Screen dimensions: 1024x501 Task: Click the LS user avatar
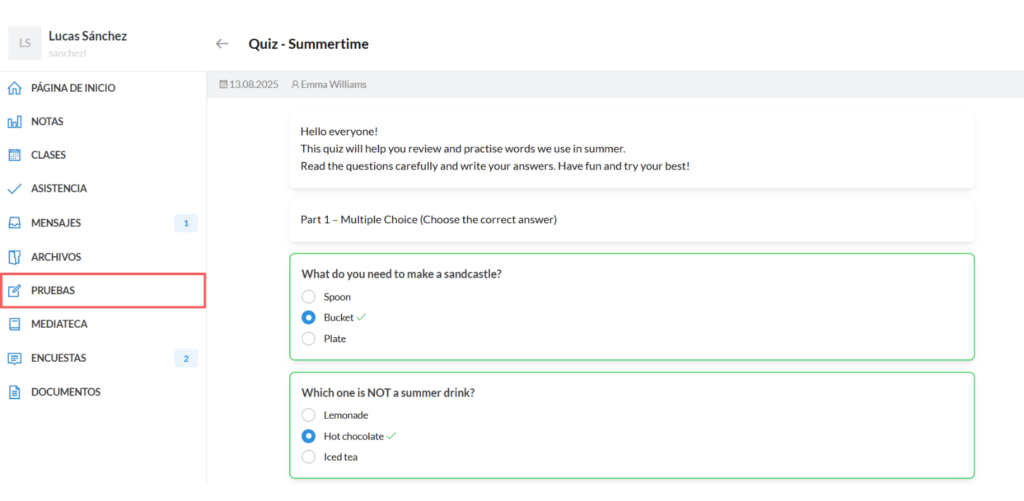tap(24, 43)
